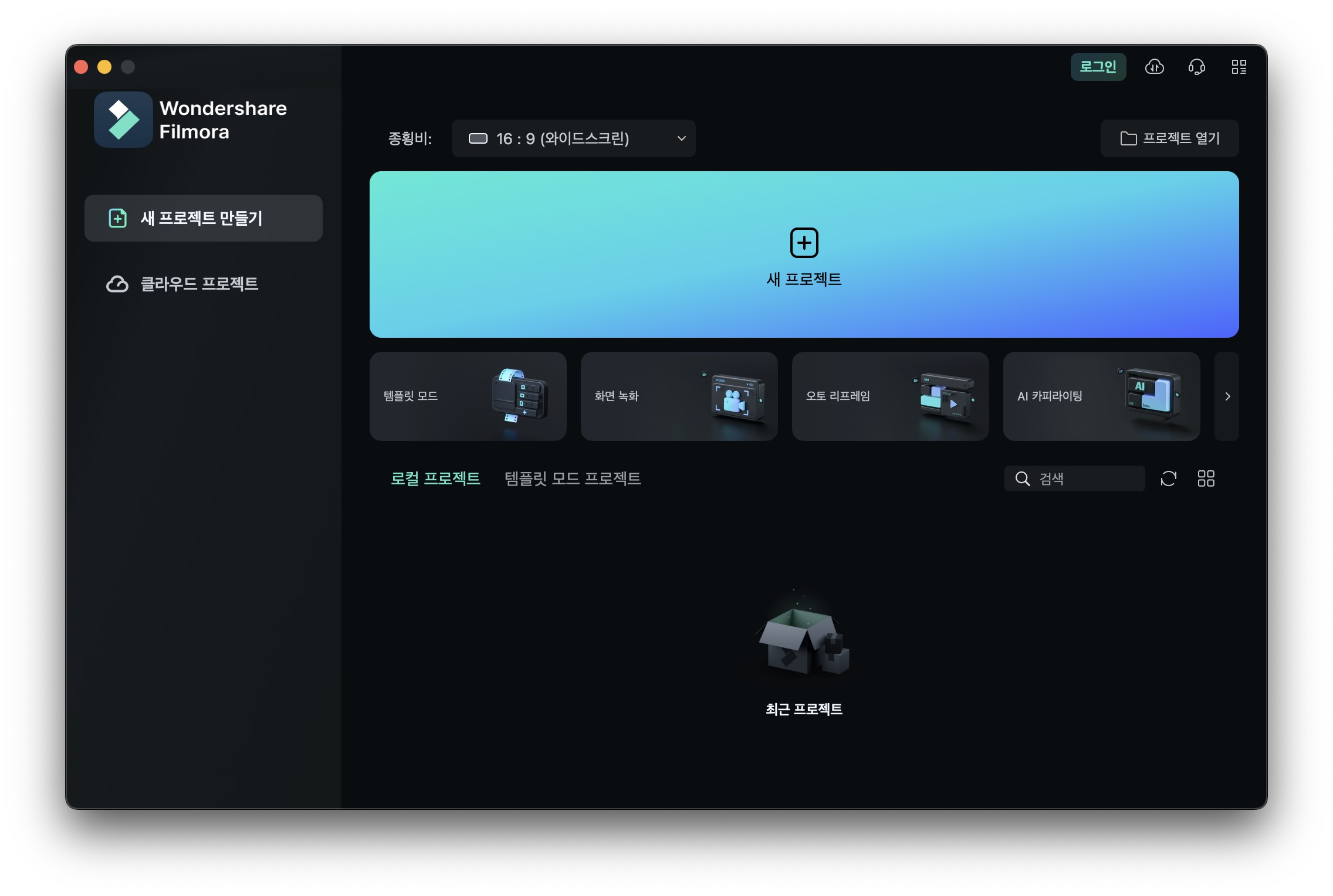Open the 오토 리프레임 card
Screen dimensions: 1333x896
[x=890, y=396]
